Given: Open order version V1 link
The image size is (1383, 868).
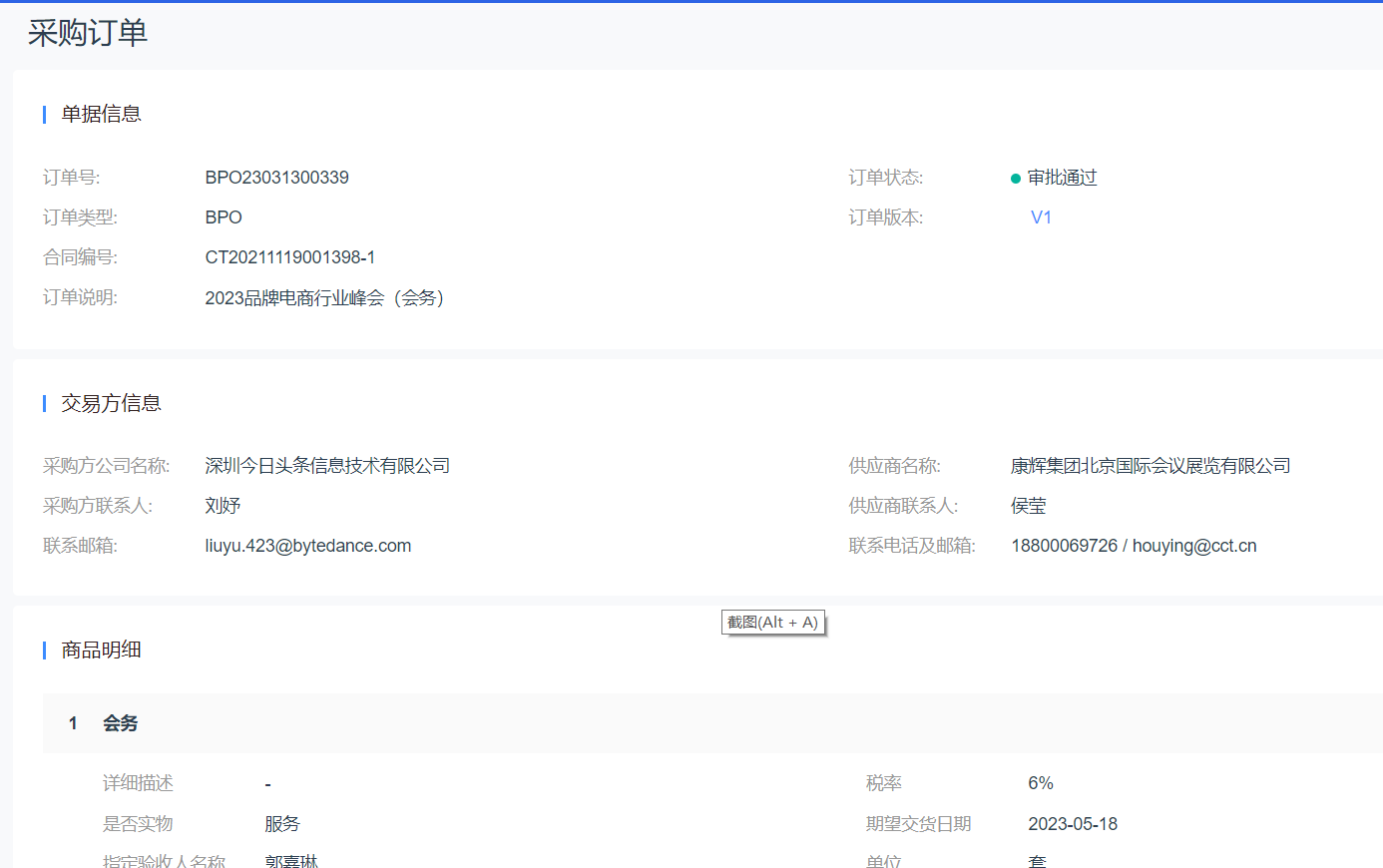Looking at the screenshot, I should pyautogui.click(x=1041, y=217).
